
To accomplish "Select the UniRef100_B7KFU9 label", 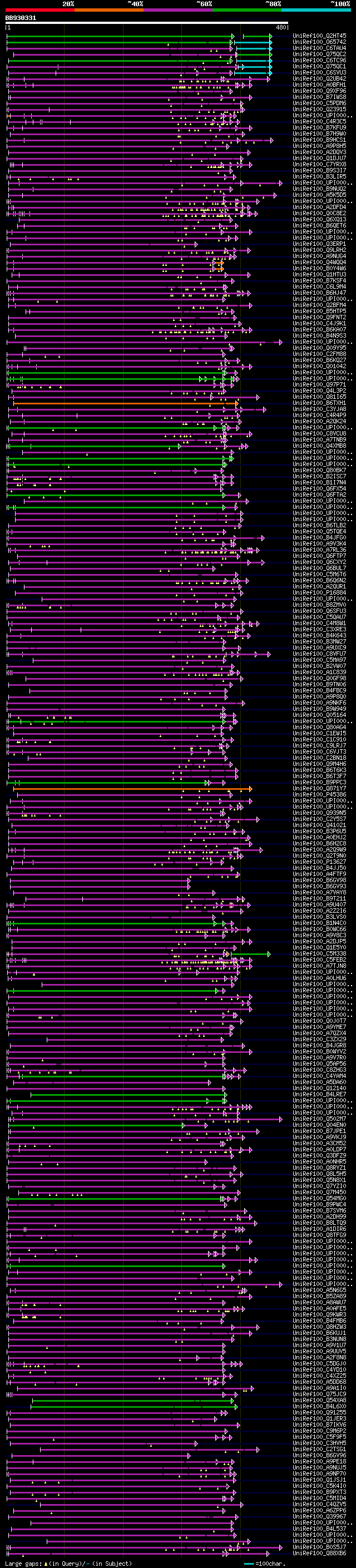I will pos(319,127).
